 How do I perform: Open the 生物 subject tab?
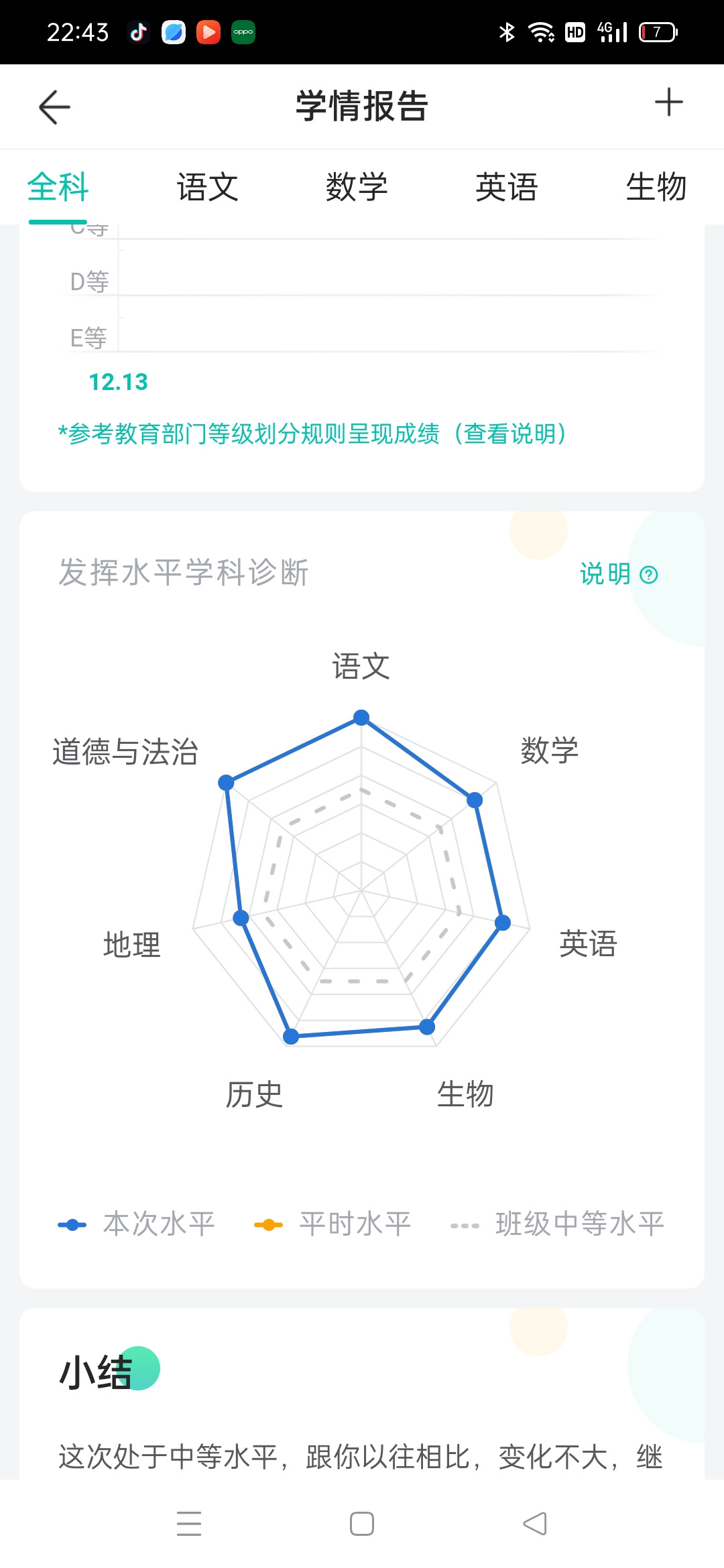[x=656, y=187]
